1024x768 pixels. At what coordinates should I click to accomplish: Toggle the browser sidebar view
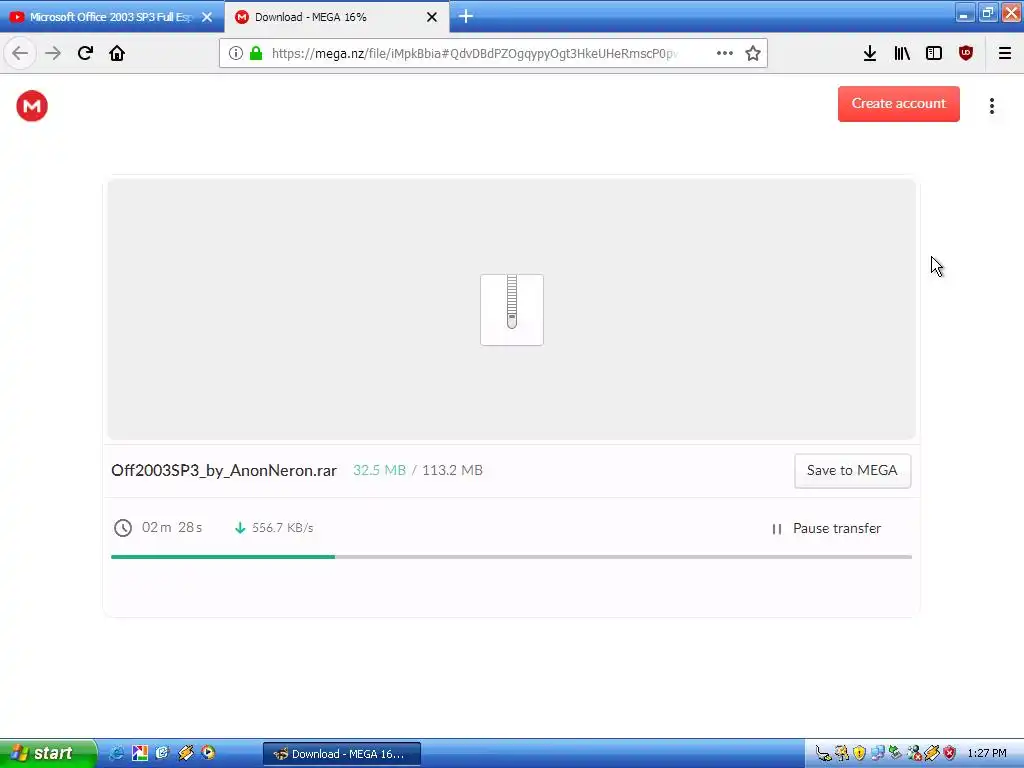(934, 54)
